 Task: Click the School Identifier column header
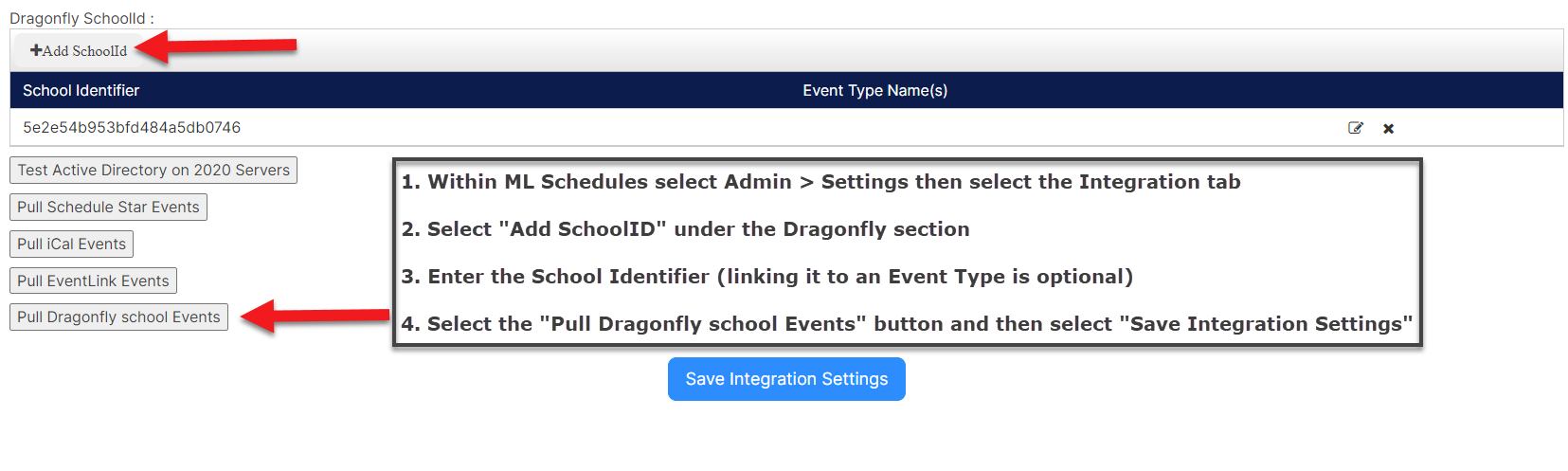click(81, 91)
